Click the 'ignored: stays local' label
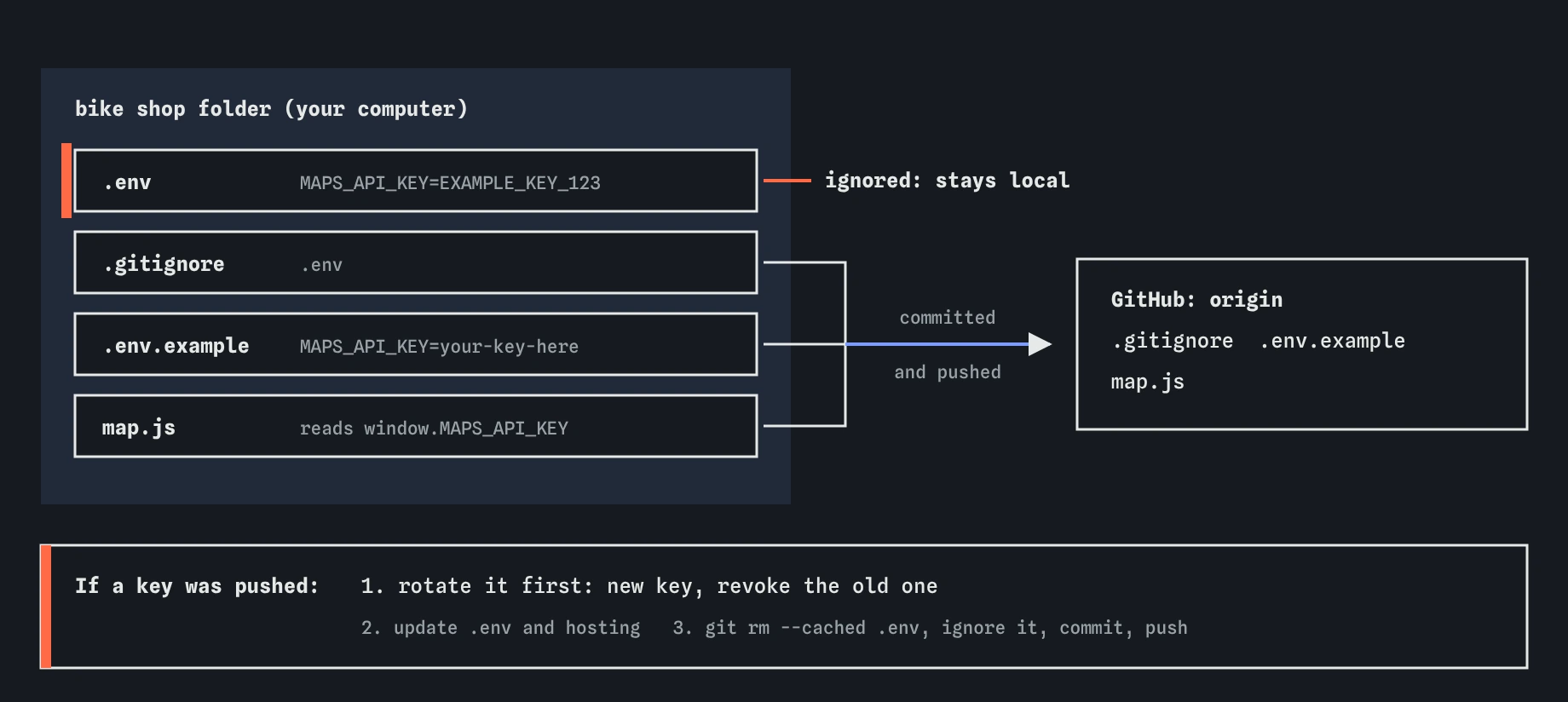 pos(947,181)
